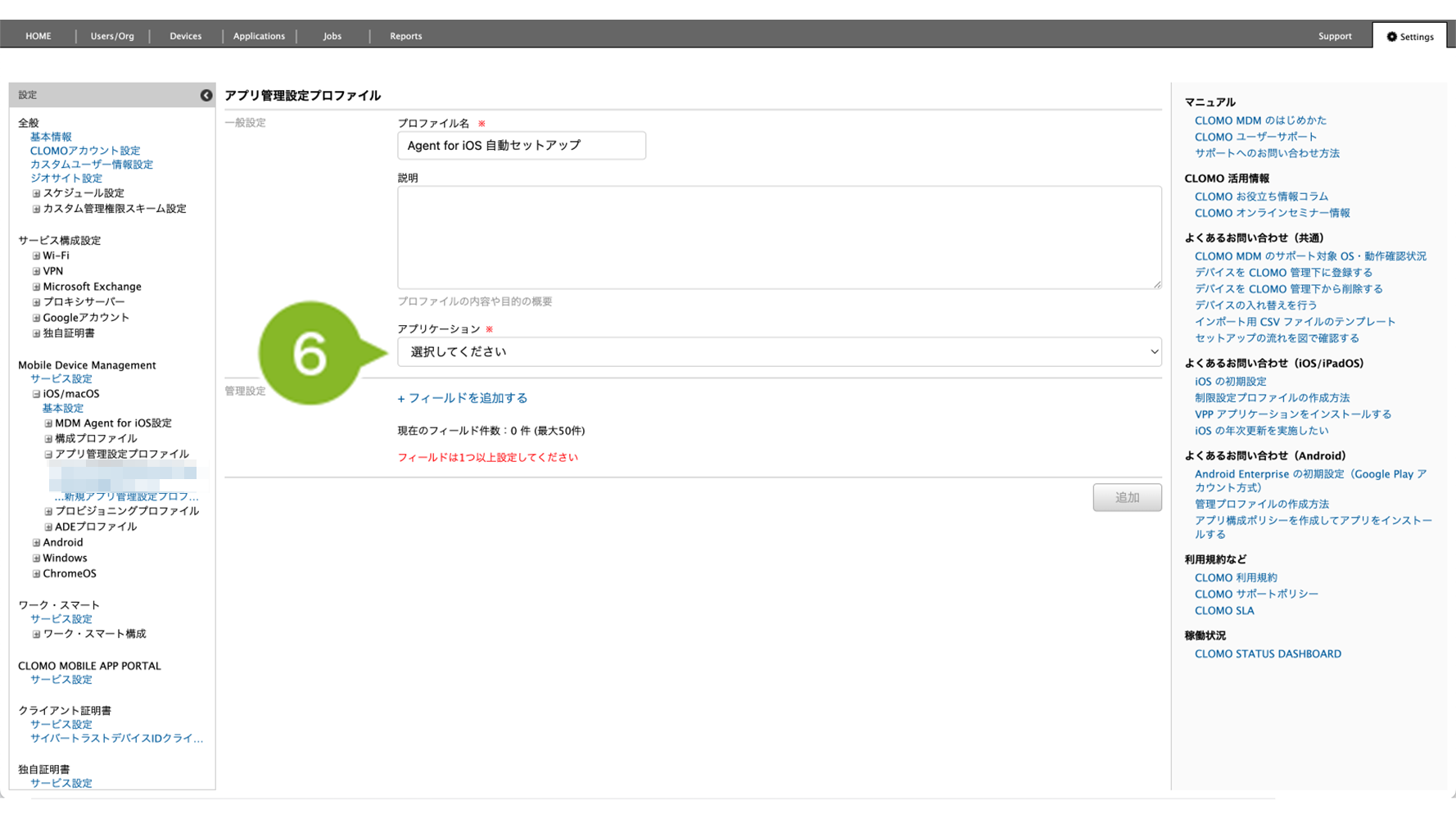Viewport: 1456px width, 819px height.
Task: Expand the Android tree node
Action: pyautogui.click(x=36, y=542)
